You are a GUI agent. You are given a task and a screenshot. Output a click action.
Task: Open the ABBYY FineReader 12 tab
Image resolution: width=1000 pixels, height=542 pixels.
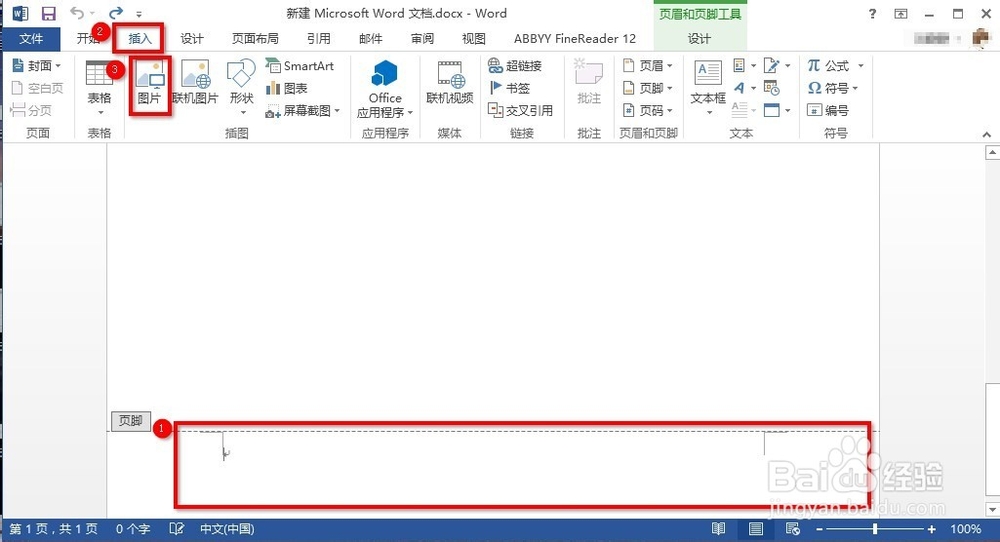coord(575,39)
